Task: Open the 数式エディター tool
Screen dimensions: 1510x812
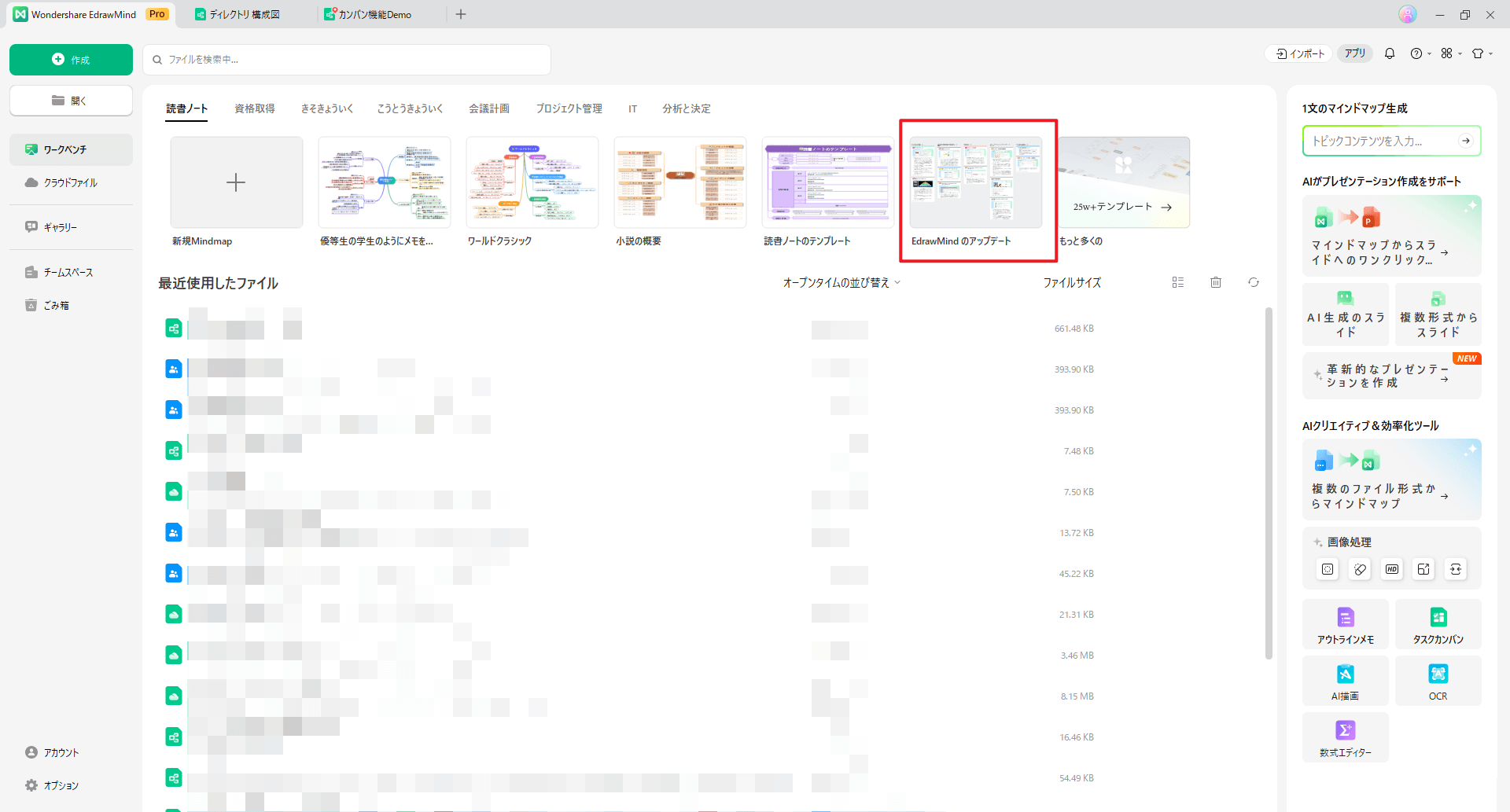Action: 1346,738
